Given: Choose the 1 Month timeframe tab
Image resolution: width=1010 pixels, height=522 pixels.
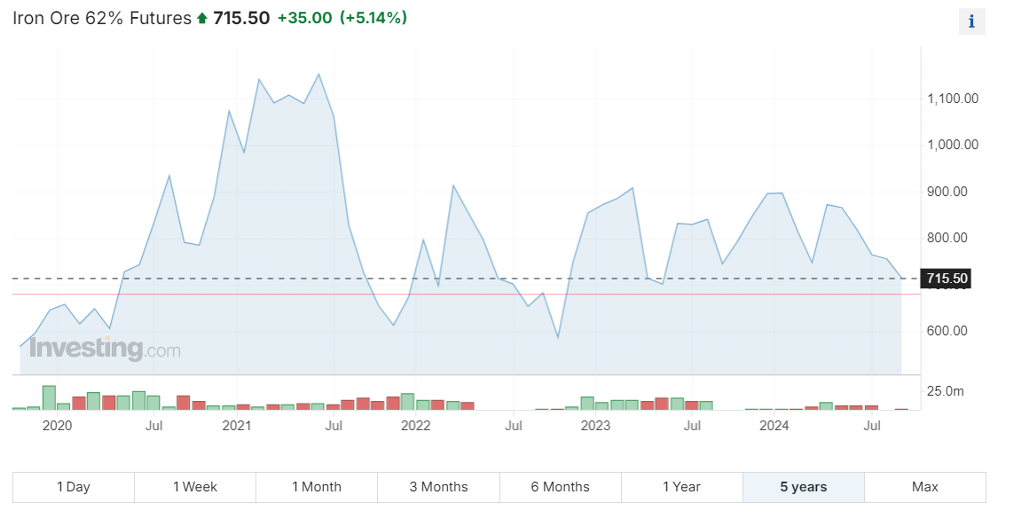Looking at the screenshot, I should point(316,487).
